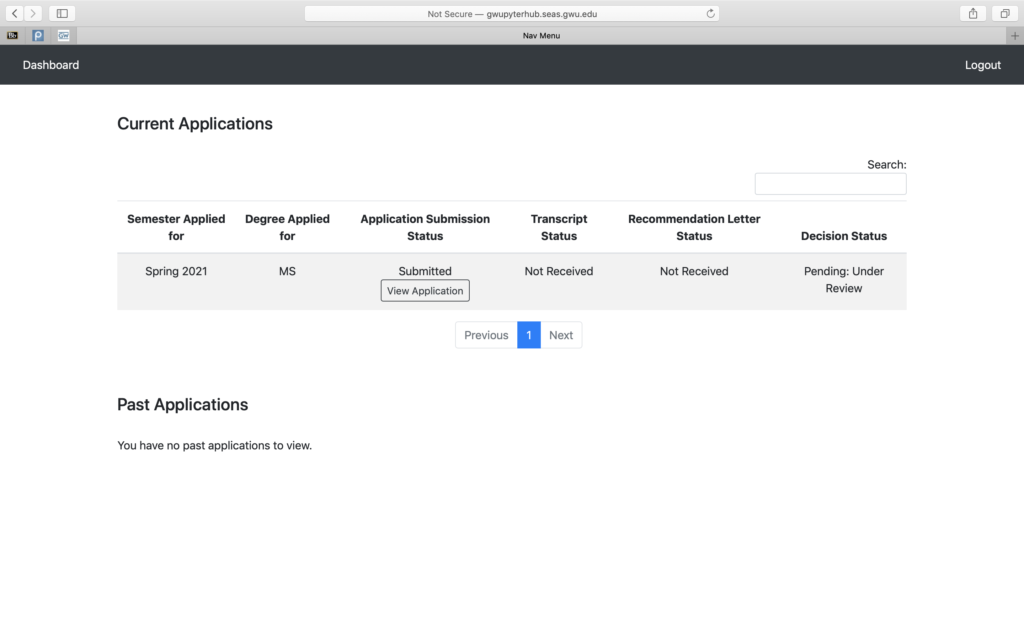Open the first black pinned tab icon
This screenshot has width=1024, height=640.
[12, 35]
